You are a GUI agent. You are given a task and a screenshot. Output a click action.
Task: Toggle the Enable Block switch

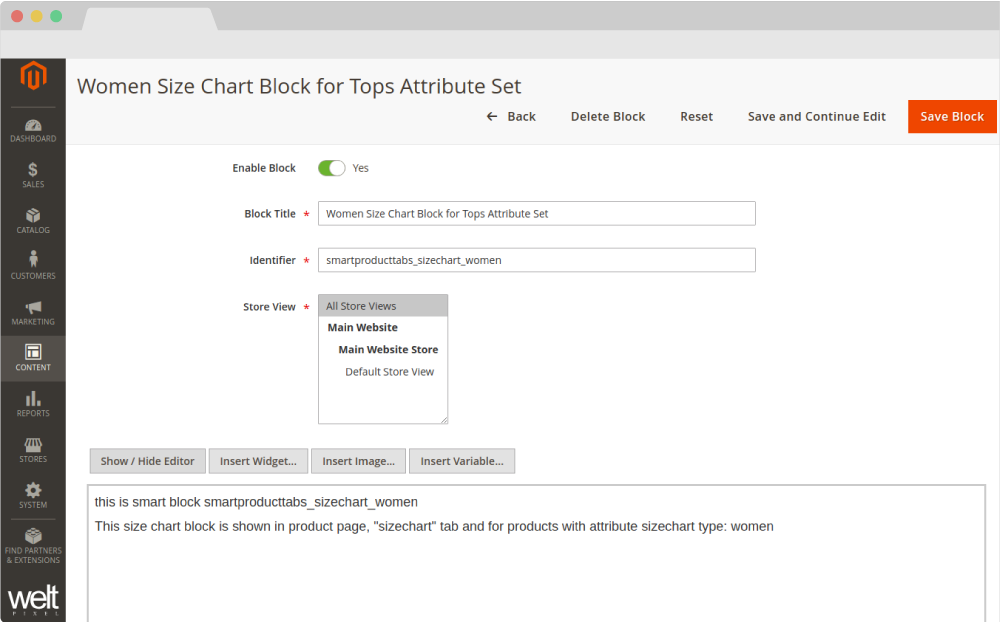click(x=331, y=168)
